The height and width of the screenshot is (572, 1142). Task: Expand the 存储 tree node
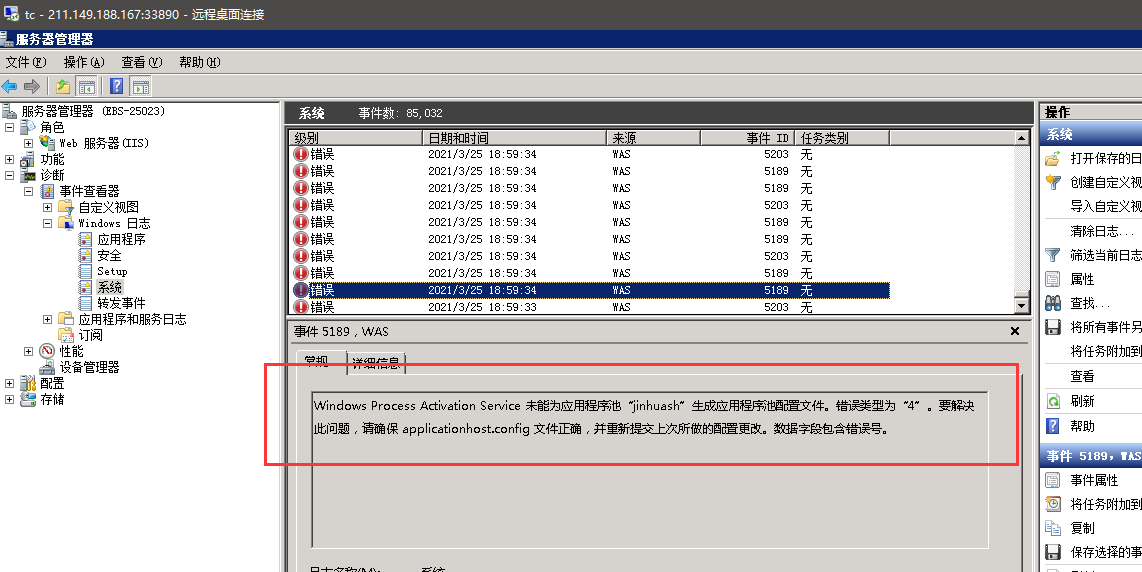click(x=9, y=399)
